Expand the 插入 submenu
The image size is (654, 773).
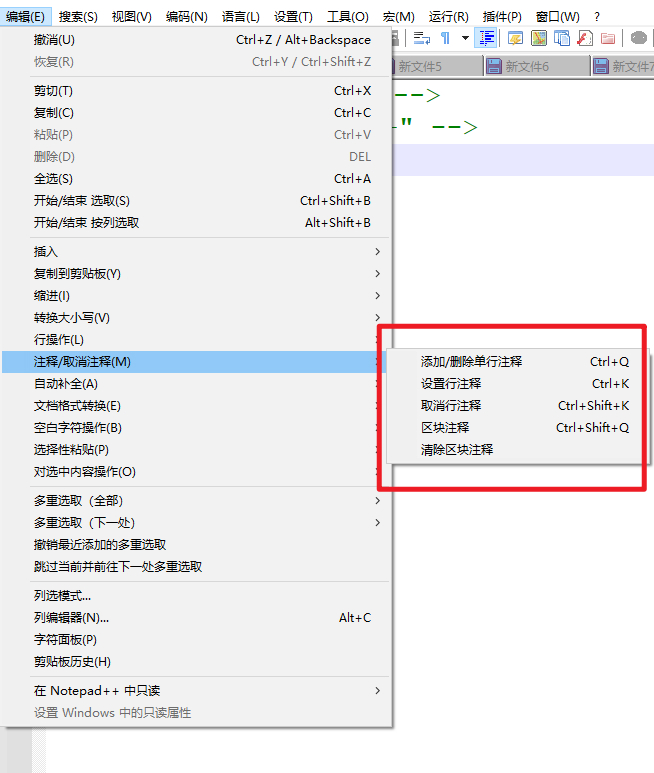point(196,251)
